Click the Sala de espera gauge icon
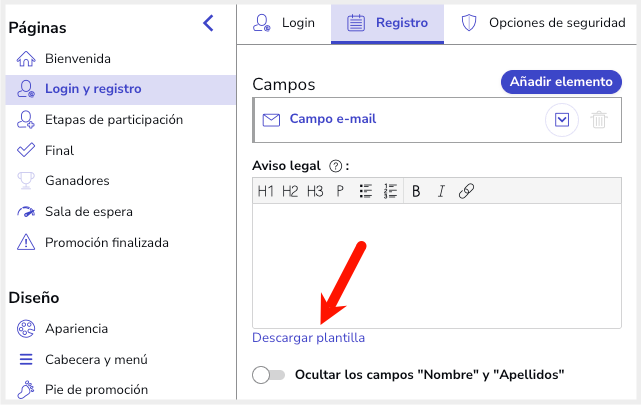 27,212
